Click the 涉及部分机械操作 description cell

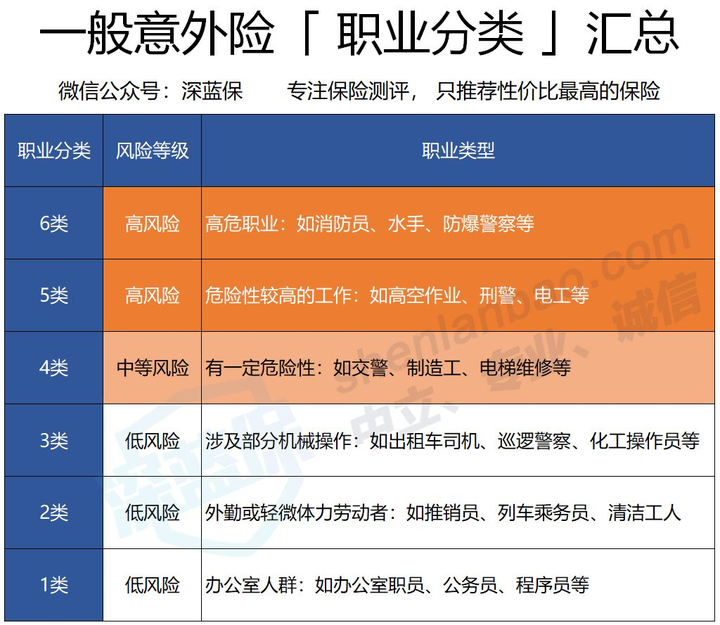pos(451,441)
